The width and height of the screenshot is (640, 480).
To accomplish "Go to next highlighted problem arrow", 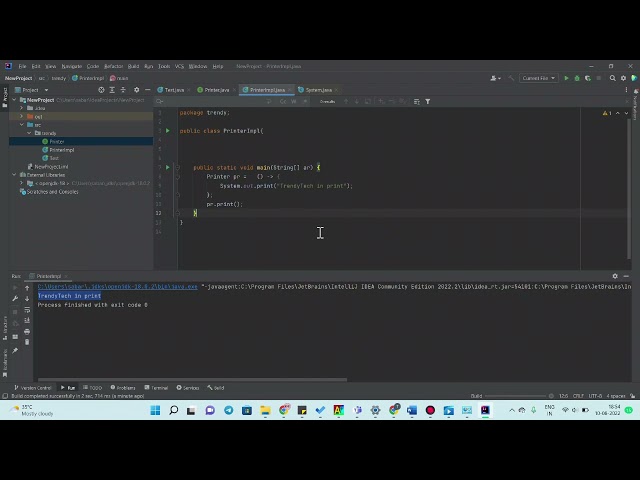I will tap(627, 113).
